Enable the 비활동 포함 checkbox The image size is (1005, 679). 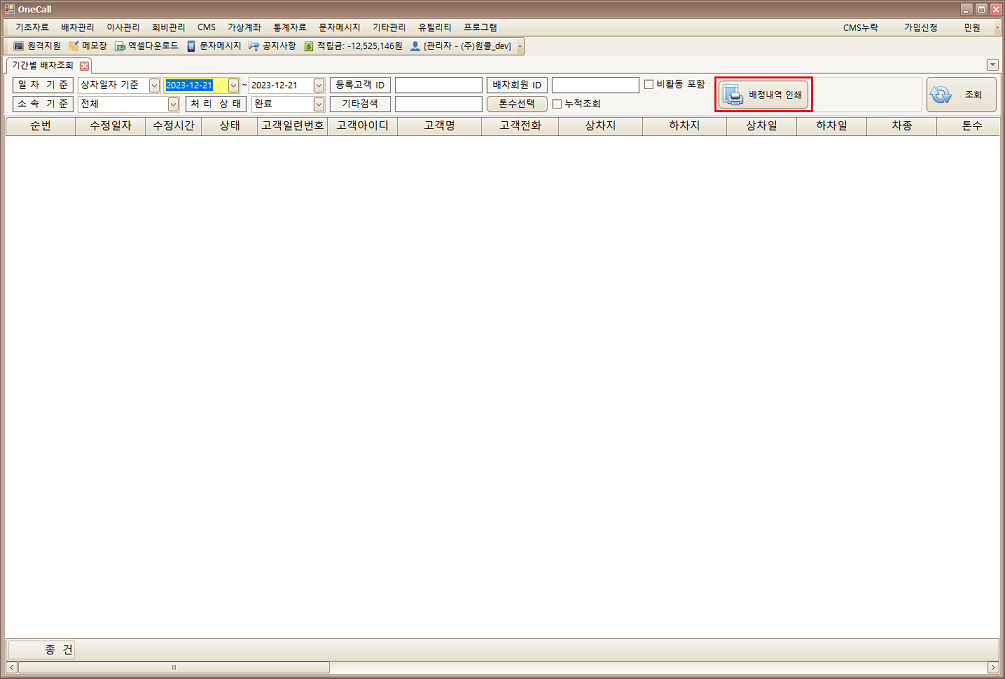pos(649,85)
